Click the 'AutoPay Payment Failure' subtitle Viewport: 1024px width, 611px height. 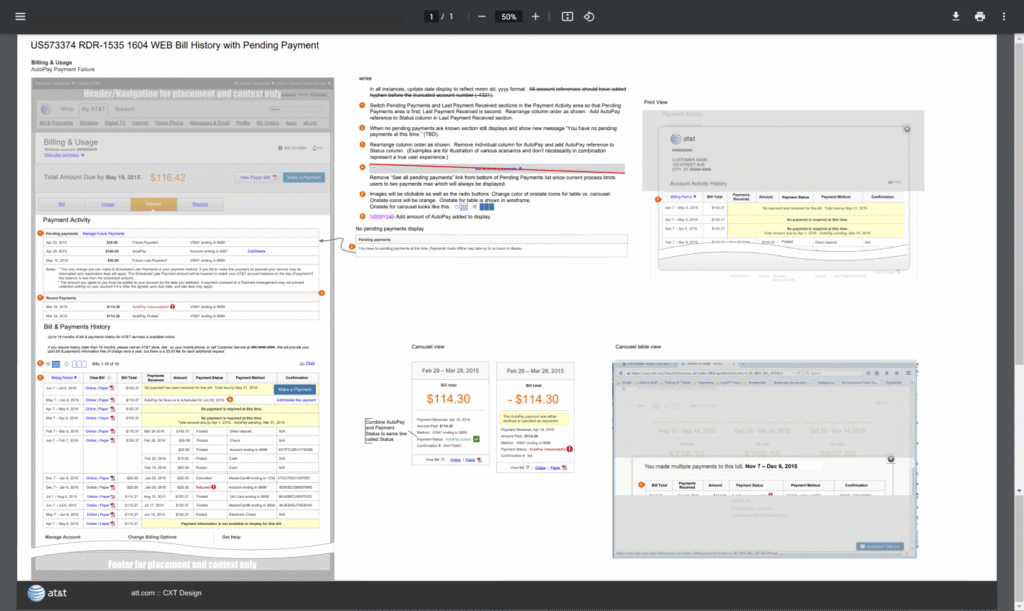[x=63, y=69]
